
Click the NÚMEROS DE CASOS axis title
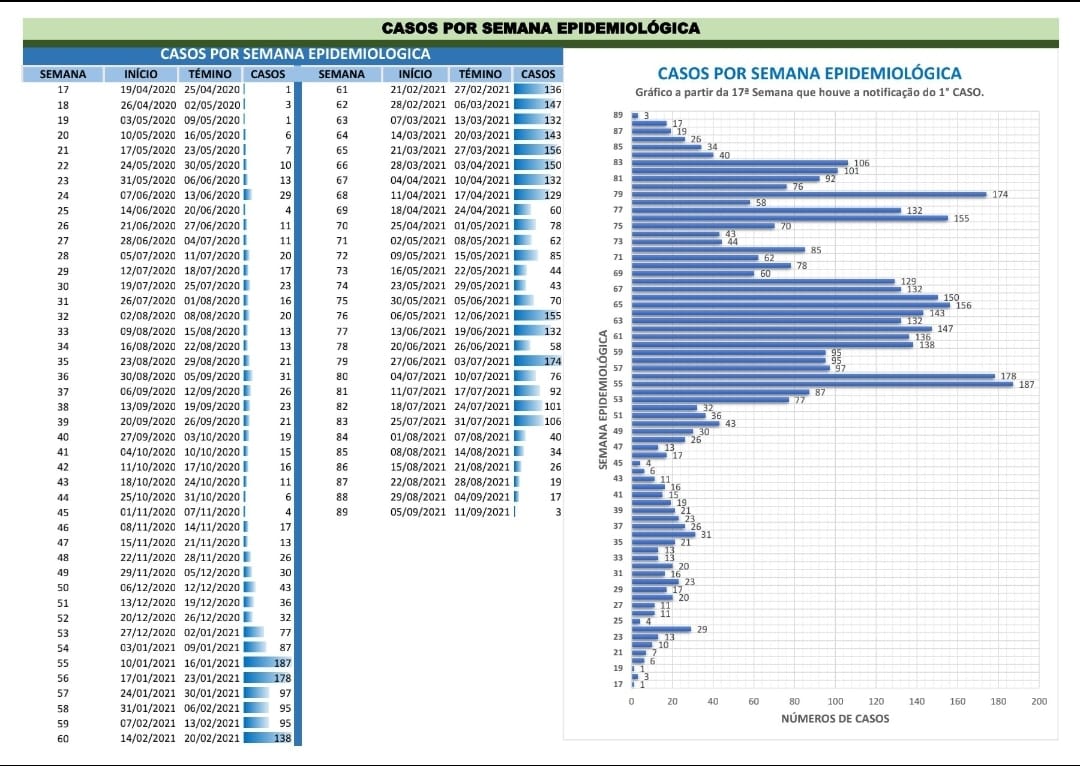pos(834,719)
